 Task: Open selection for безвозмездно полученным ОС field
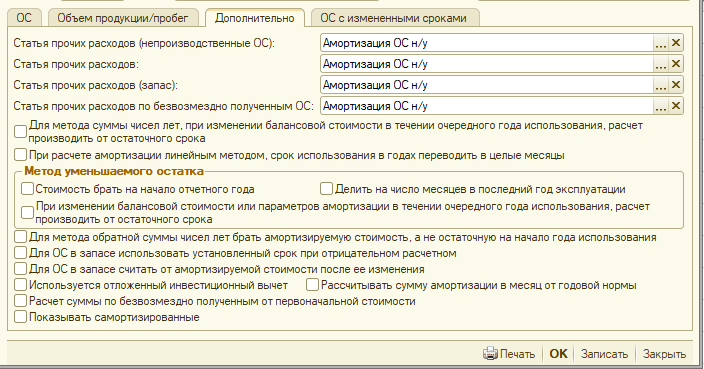660,106
